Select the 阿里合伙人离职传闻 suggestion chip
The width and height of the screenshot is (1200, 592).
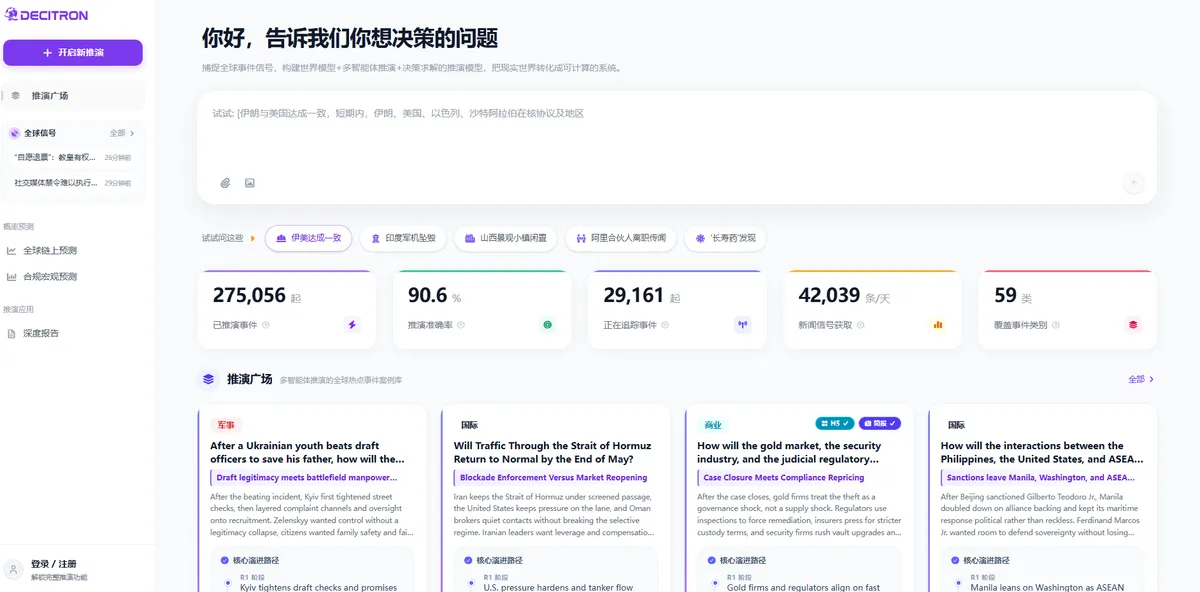coord(621,238)
